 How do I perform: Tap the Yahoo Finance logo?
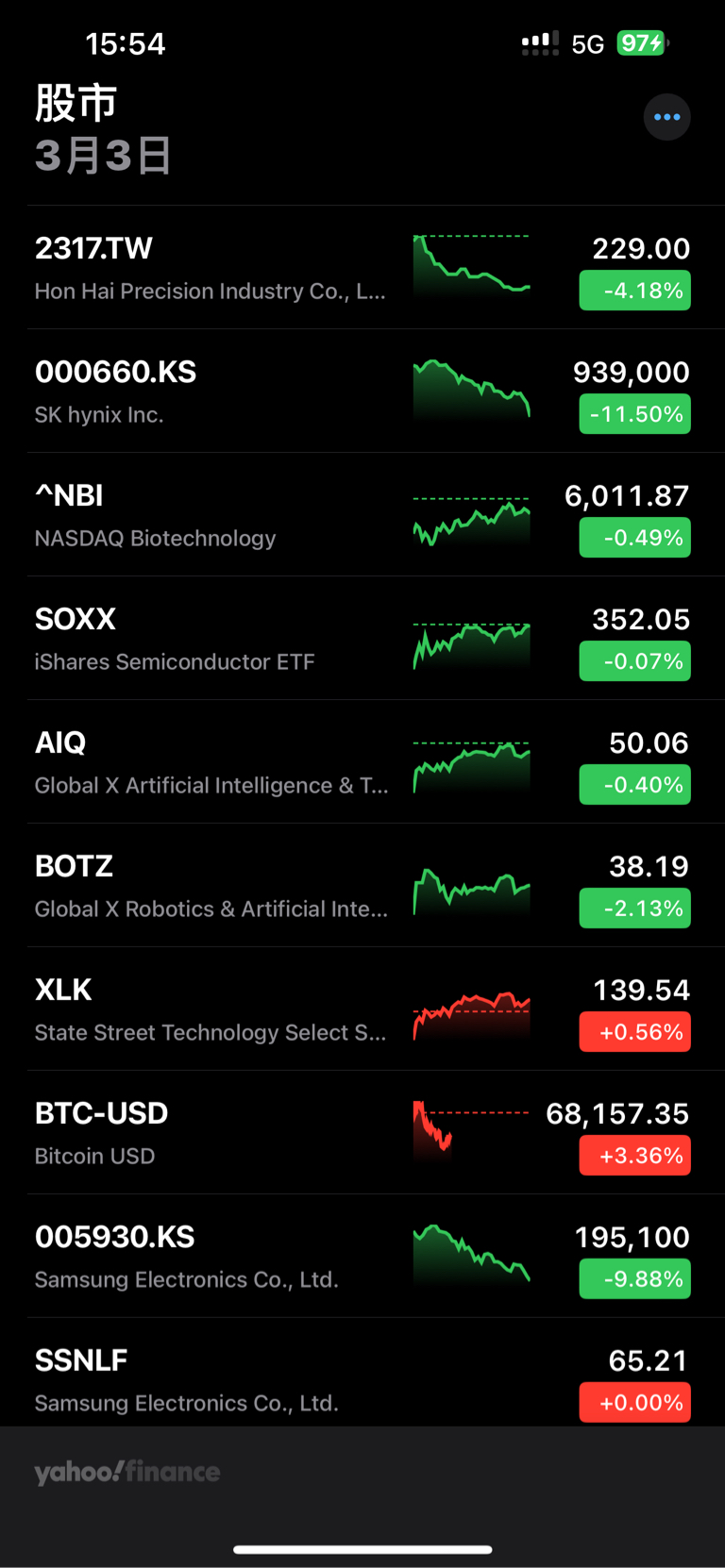(127, 1472)
